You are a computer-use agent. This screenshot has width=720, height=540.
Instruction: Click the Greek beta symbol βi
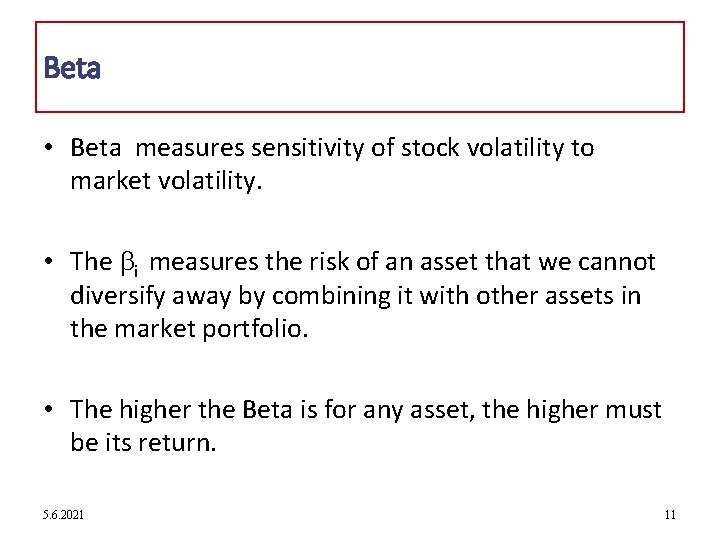click(x=130, y=264)
